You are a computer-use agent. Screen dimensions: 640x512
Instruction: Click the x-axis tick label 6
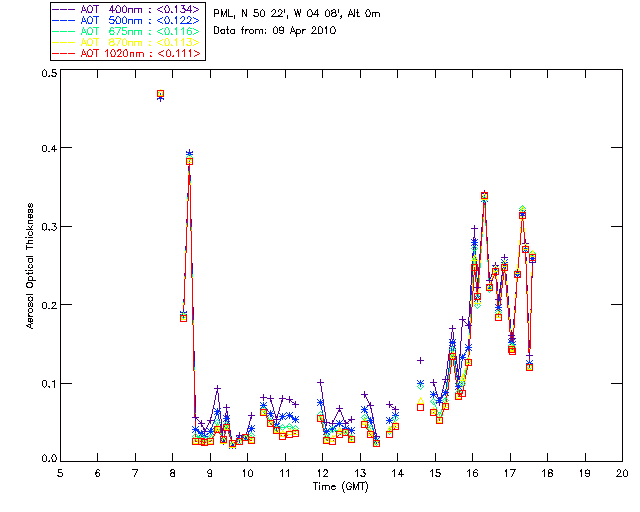[x=98, y=473]
